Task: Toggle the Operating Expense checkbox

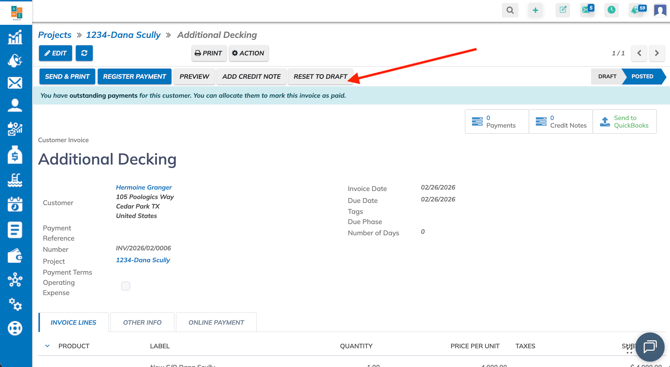Action: 125,286
